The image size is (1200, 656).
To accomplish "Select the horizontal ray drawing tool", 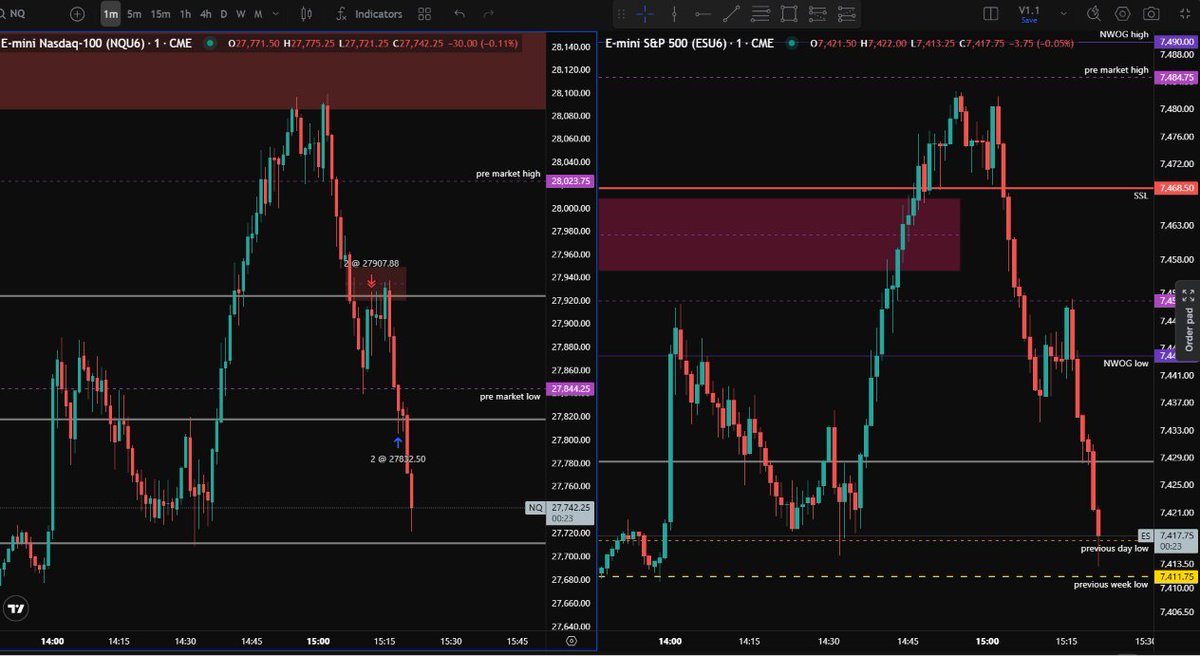I will click(703, 14).
